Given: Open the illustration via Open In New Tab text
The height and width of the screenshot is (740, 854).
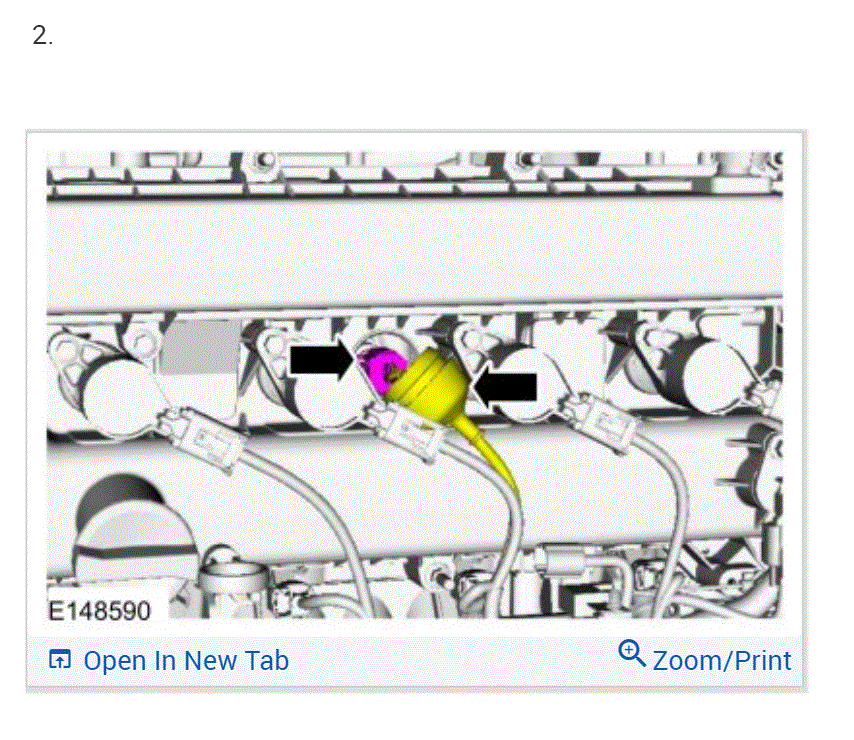Looking at the screenshot, I should (186, 661).
